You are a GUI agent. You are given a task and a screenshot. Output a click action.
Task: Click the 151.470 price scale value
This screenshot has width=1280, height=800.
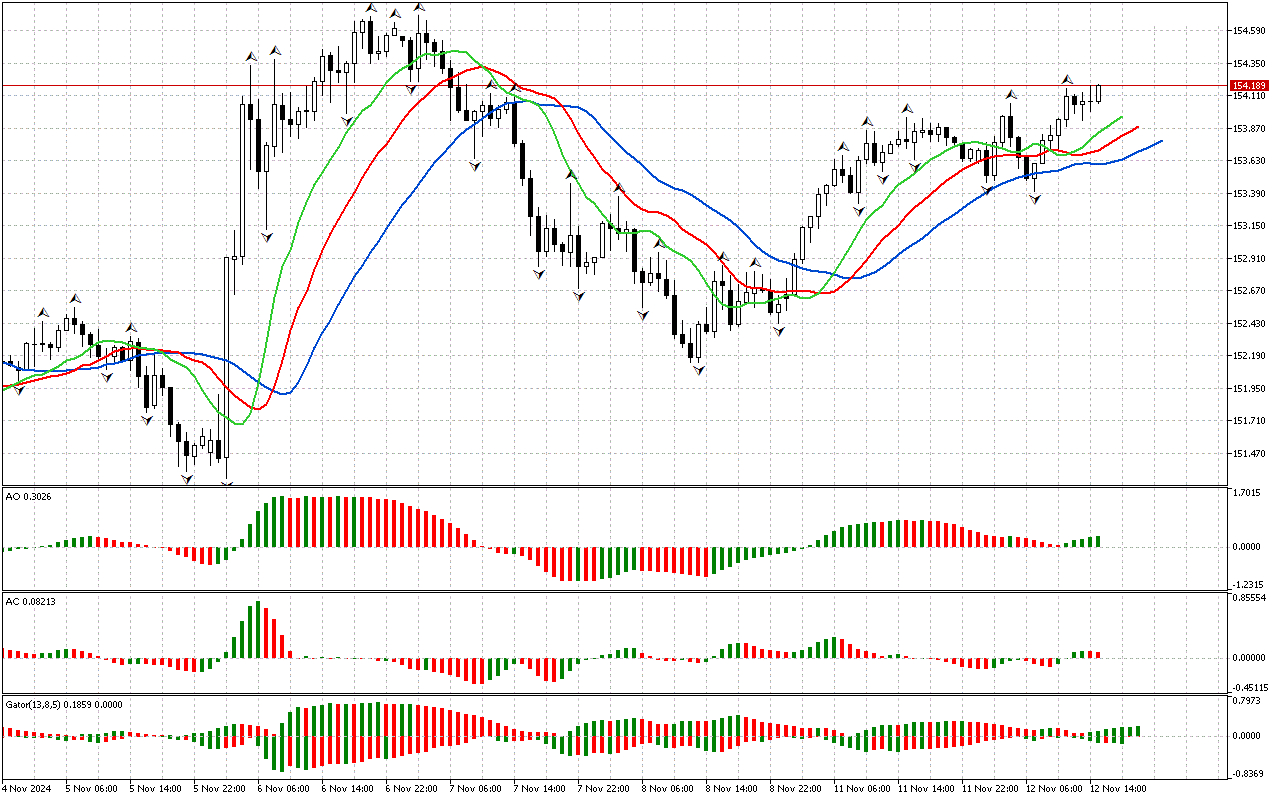1251,453
